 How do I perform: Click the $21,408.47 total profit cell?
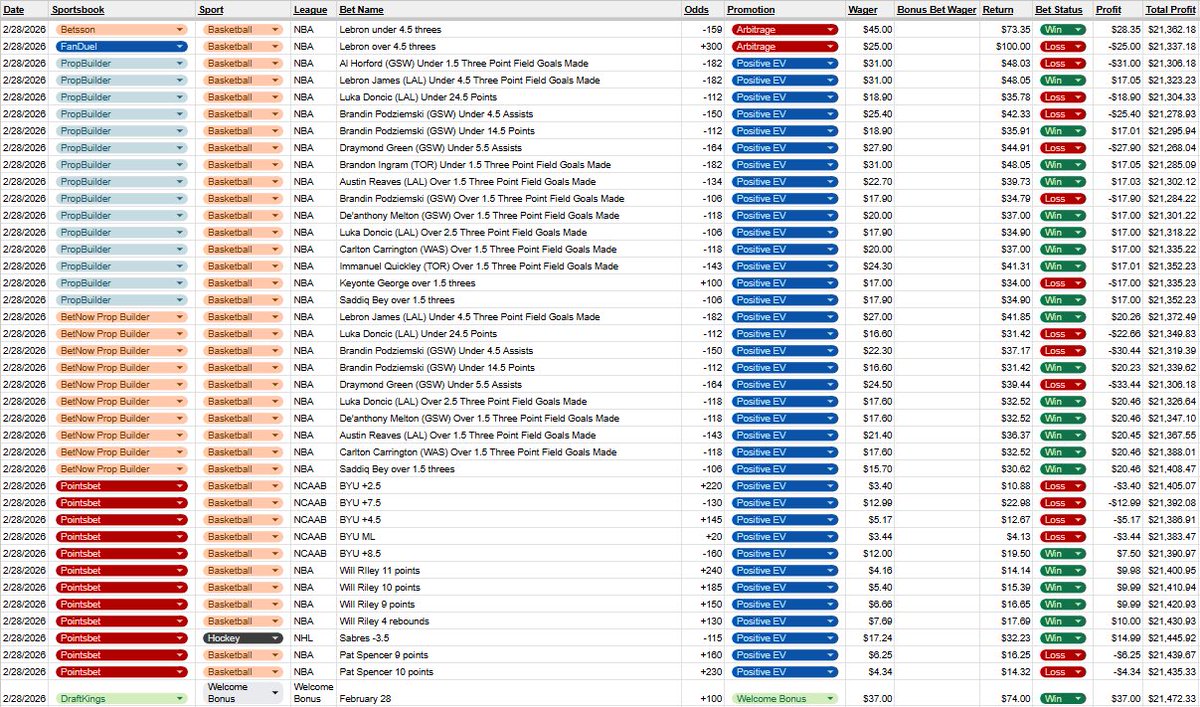point(1172,469)
